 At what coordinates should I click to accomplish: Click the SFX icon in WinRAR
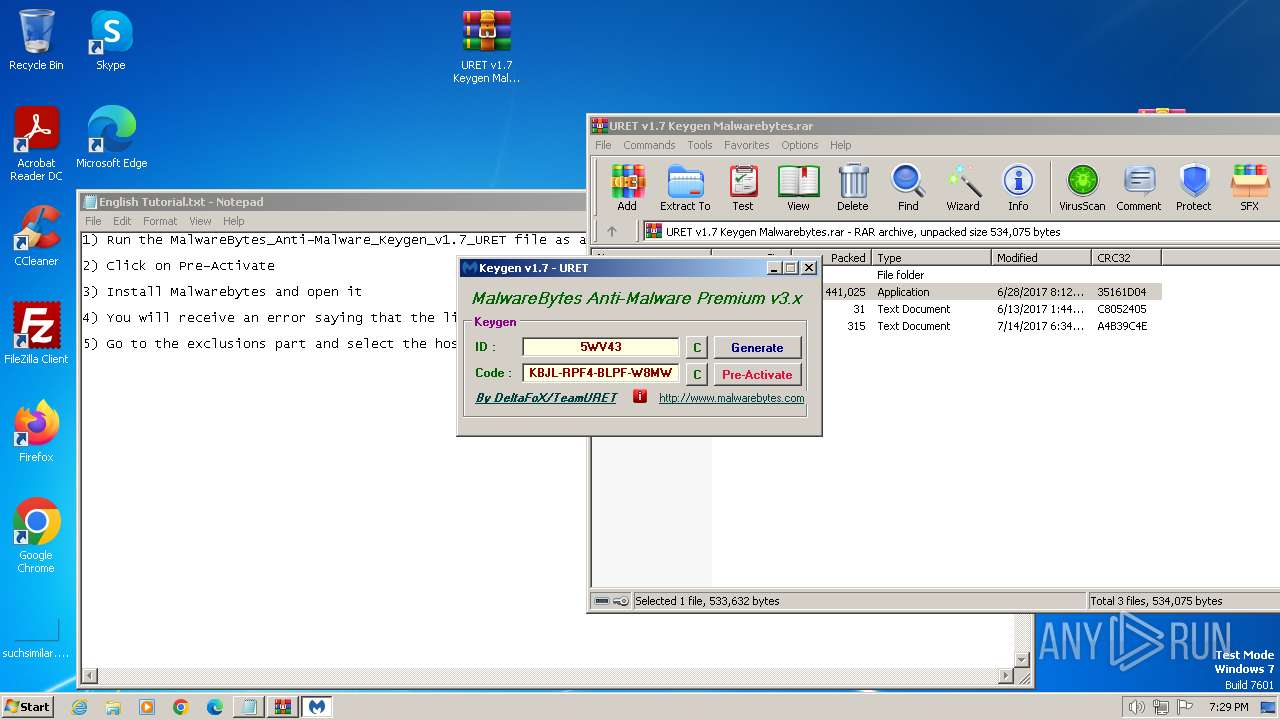1250,188
